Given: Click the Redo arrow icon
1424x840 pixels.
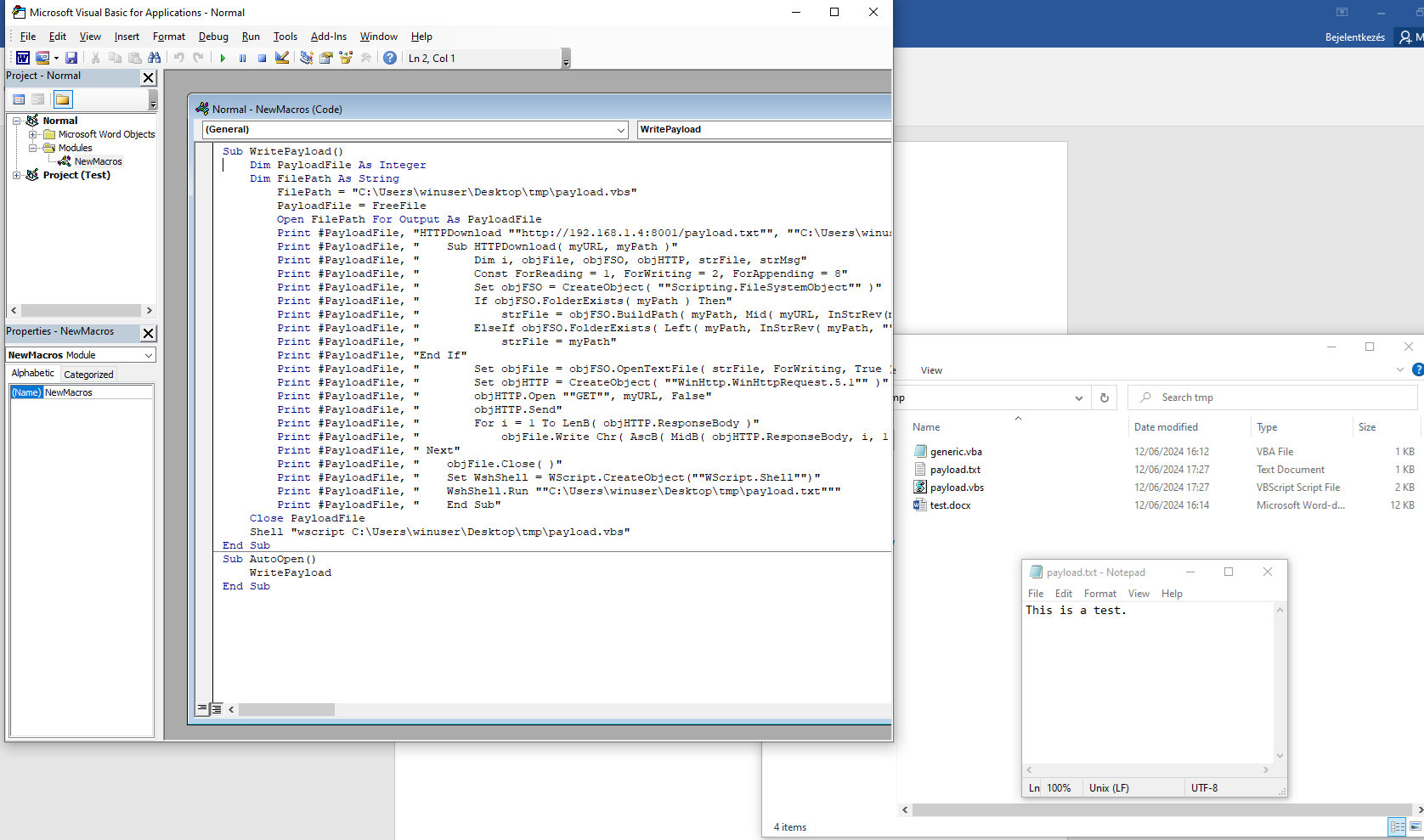Looking at the screenshot, I should (198, 58).
